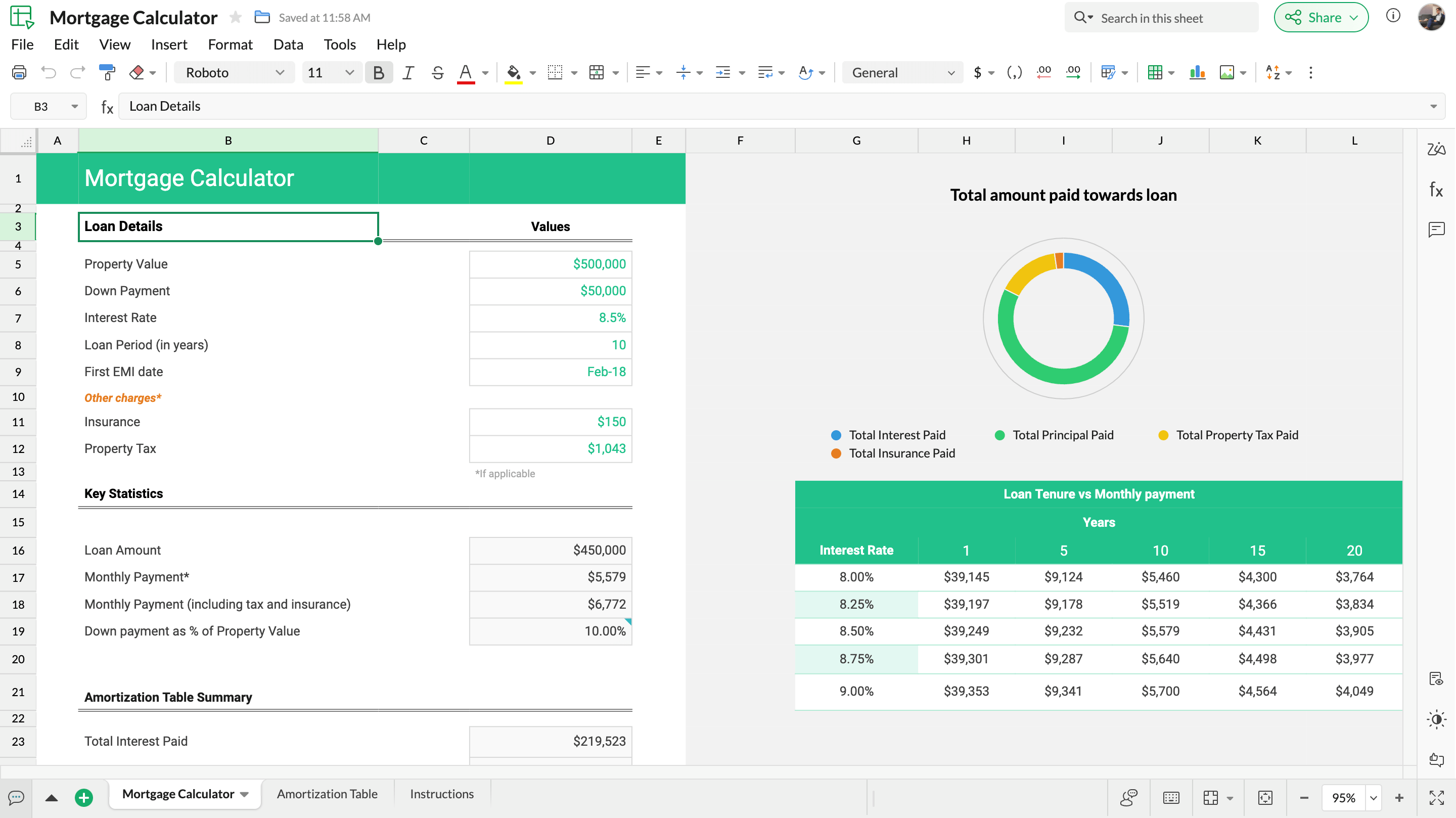Image resolution: width=1456 pixels, height=818 pixels.
Task: Expand the zoom level 95% dropdown
Action: 1374,798
